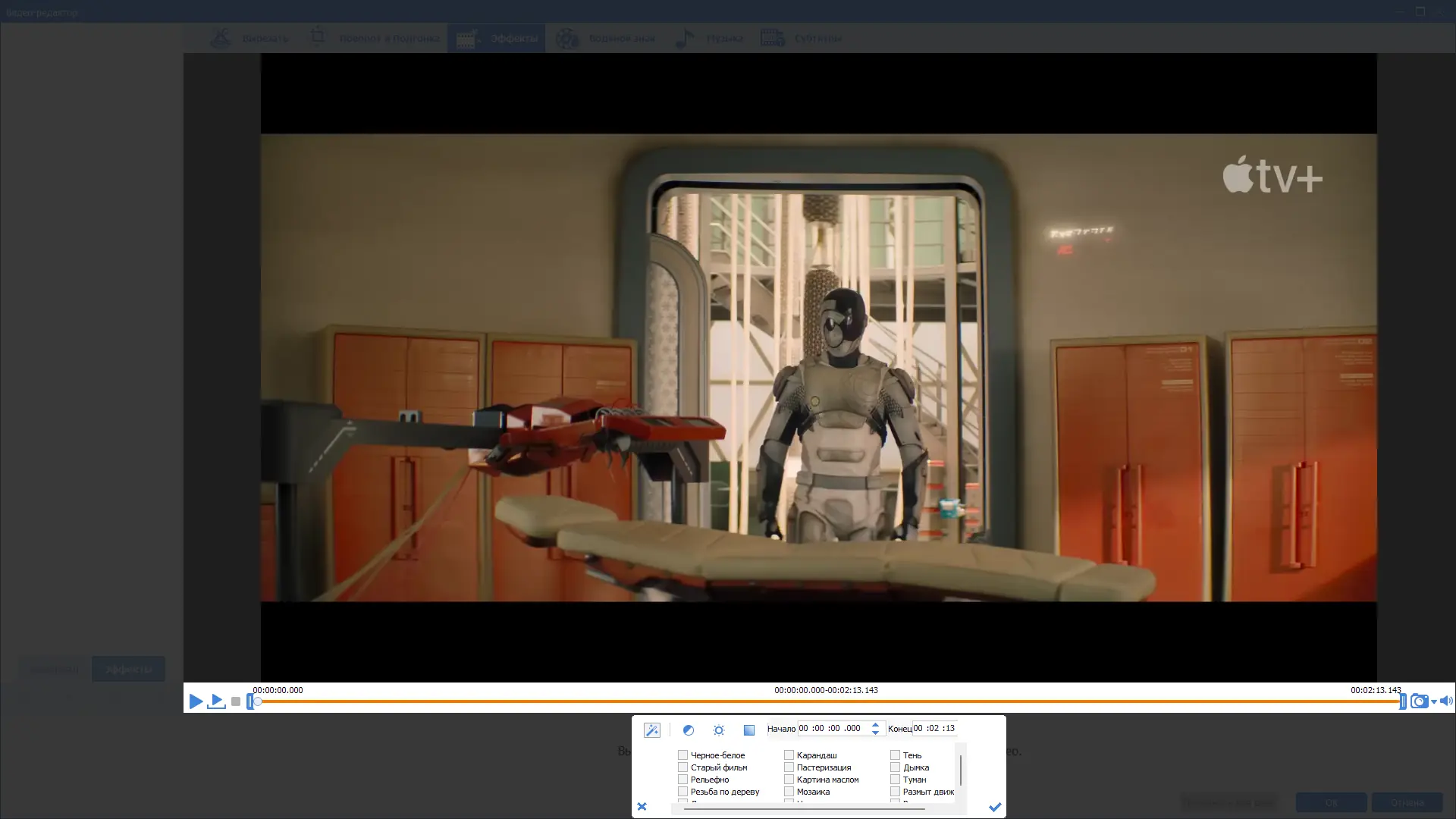This screenshot has width=1456, height=819.
Task: Open the brightness sun icon
Action: pyautogui.click(x=719, y=730)
